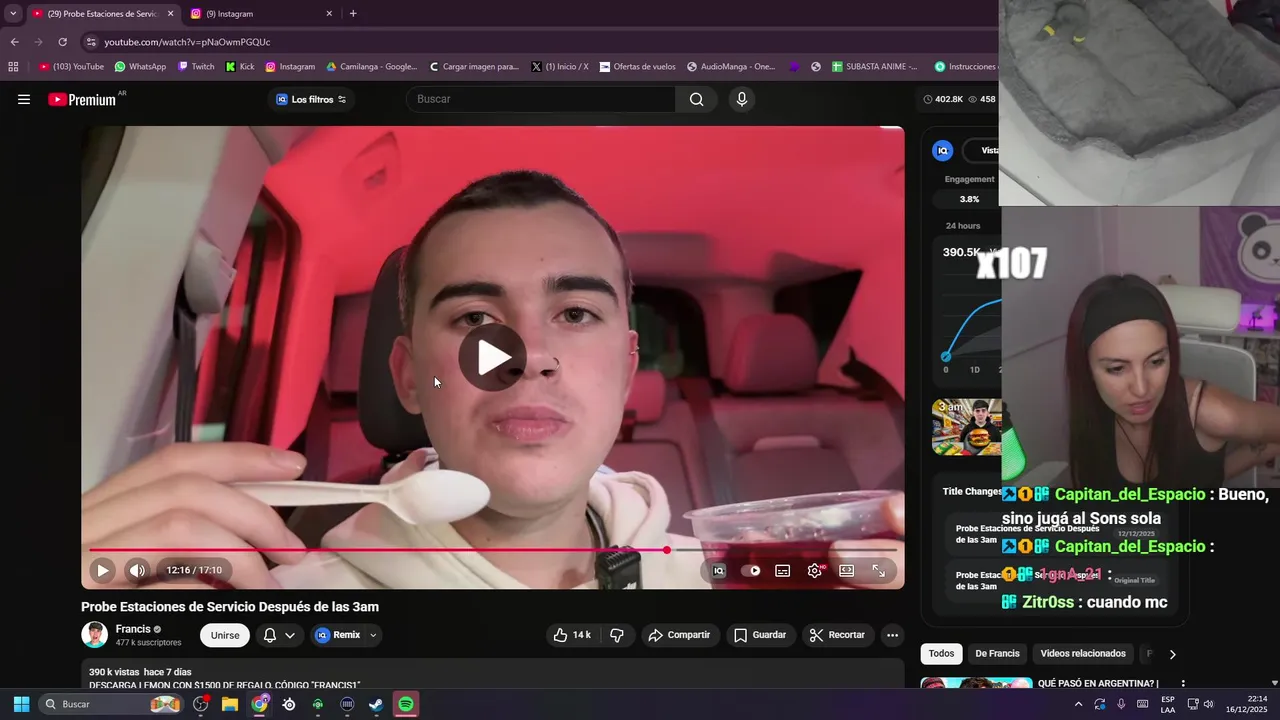Open tab search dropdown arrow

[13, 14]
